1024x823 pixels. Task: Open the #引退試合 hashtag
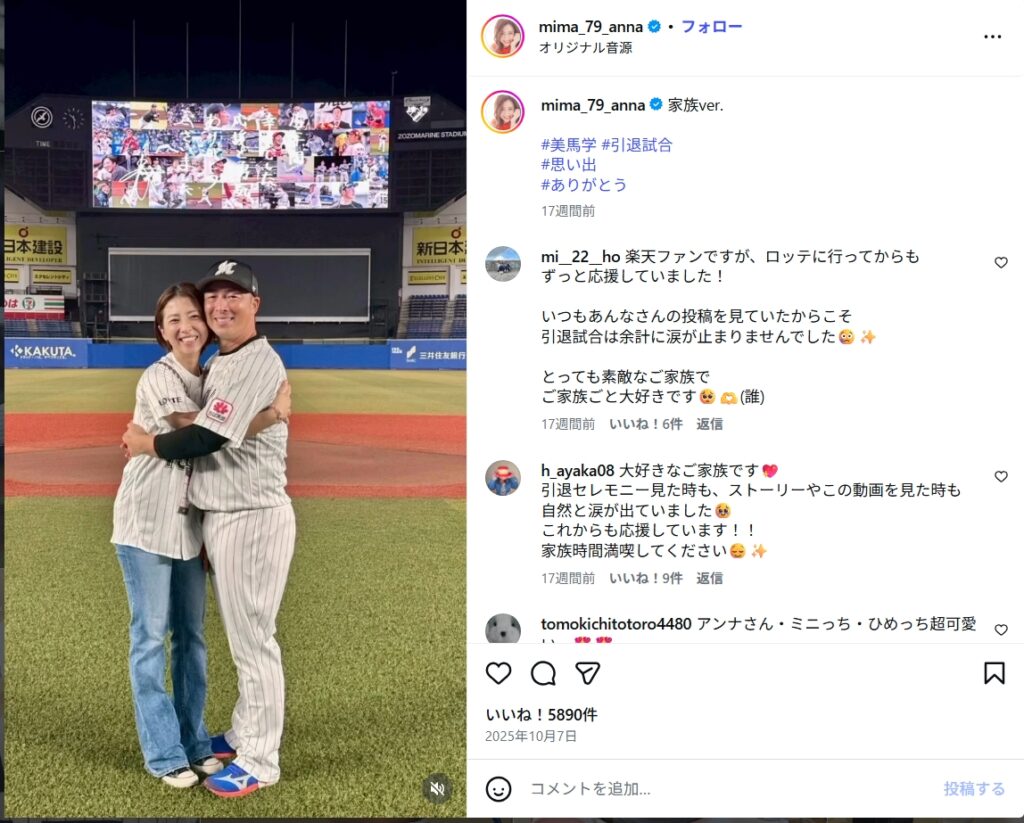(x=637, y=145)
